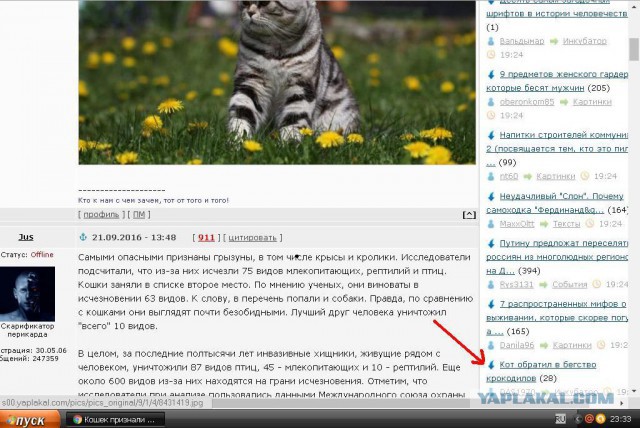Click the user icon next to oberonkom85
The width and height of the screenshot is (640, 428).
[x=491, y=102]
